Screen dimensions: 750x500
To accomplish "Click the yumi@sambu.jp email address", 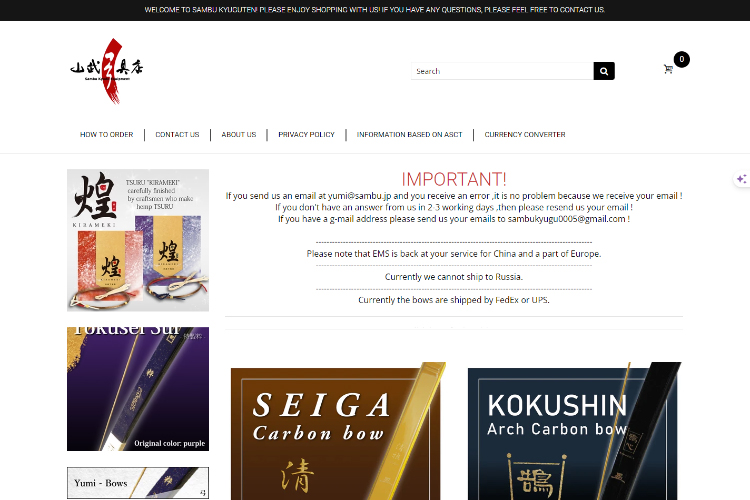I will coord(359,196).
